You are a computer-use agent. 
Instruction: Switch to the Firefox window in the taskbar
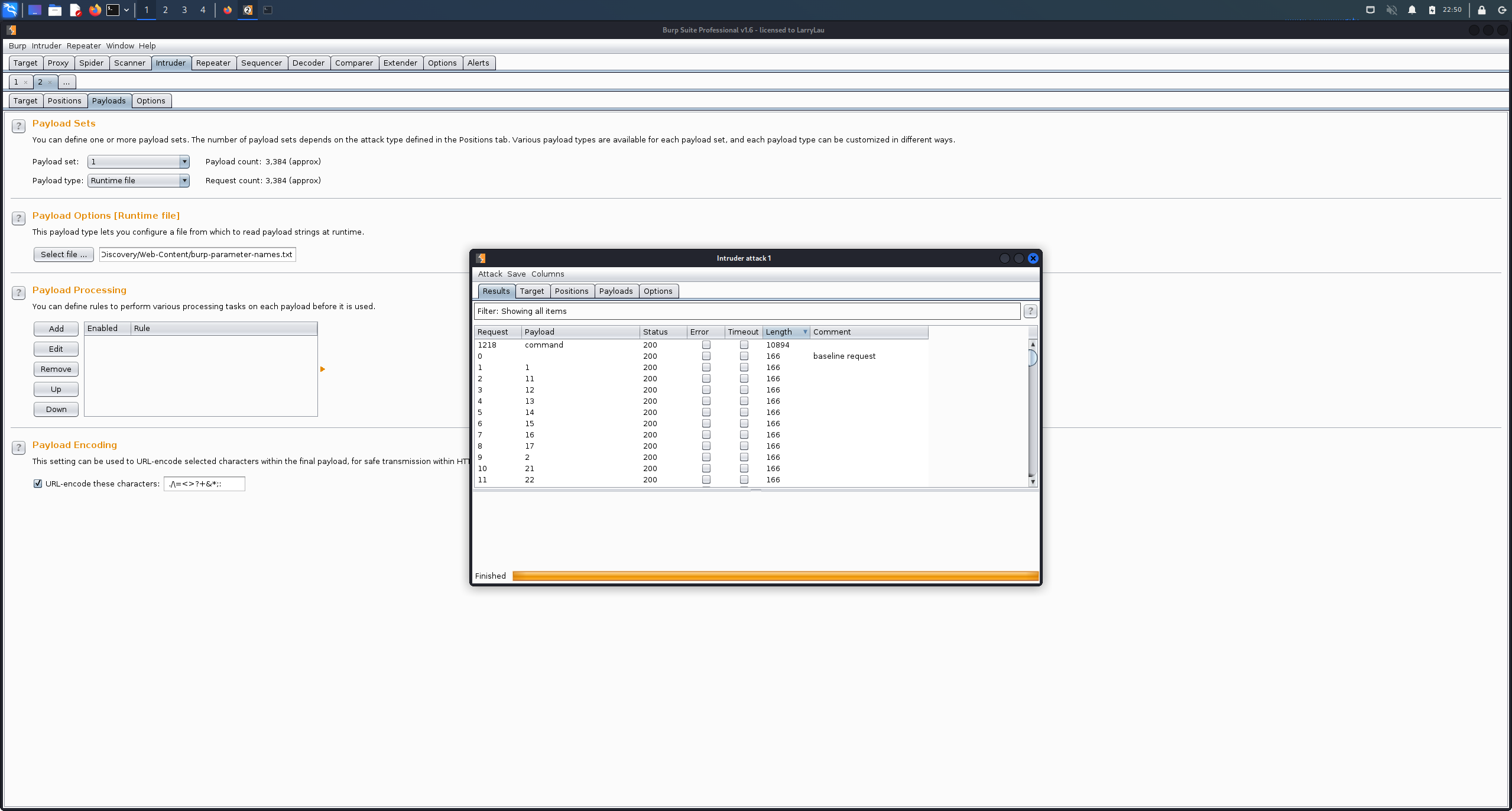tap(228, 10)
